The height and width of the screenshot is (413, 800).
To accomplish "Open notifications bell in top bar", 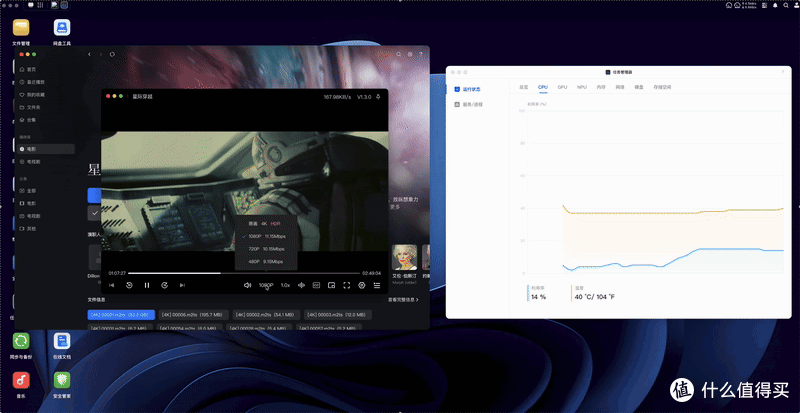I will 775,6.
